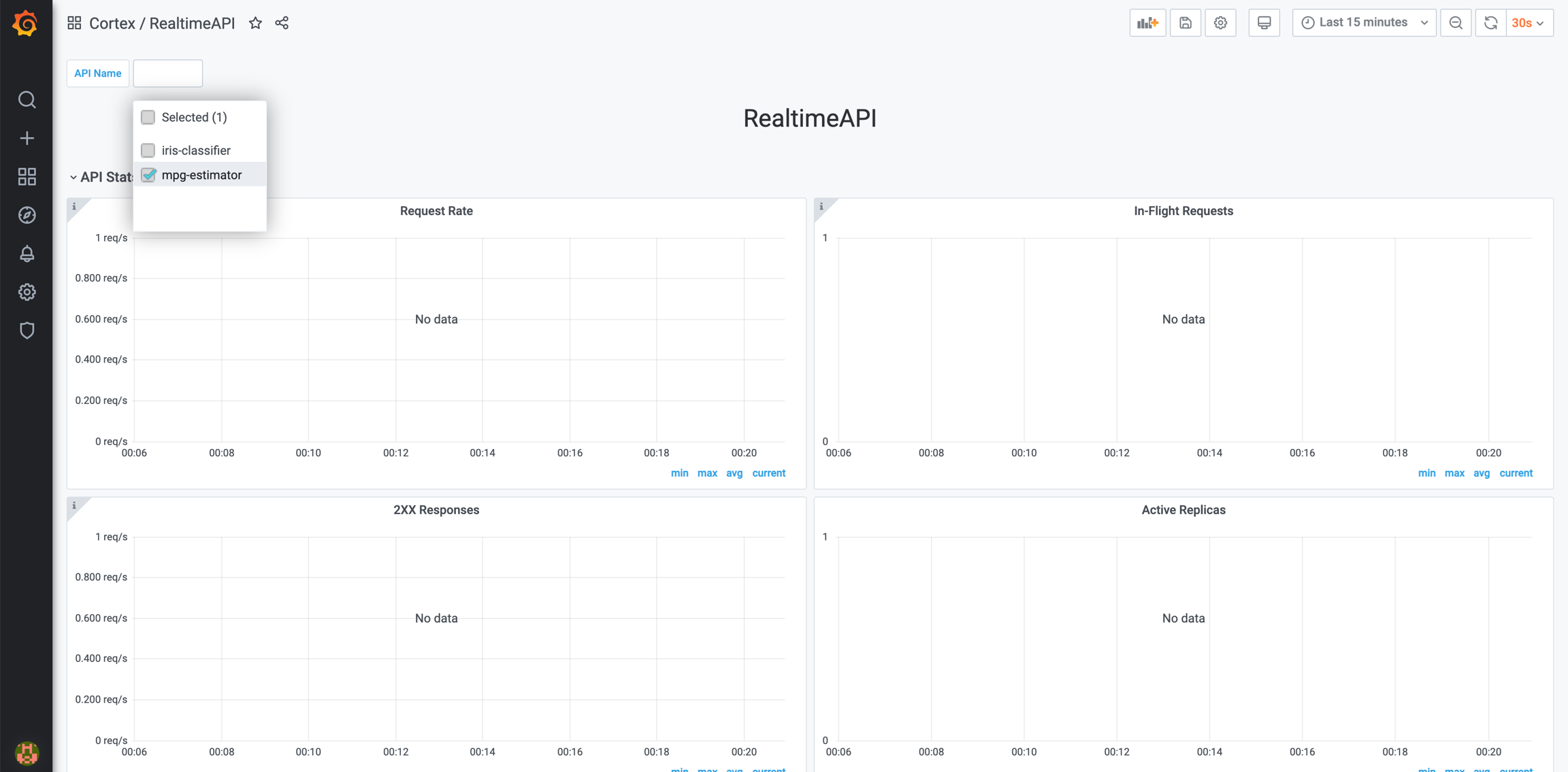Click the Request Rate panel title
Image resolution: width=1568 pixels, height=772 pixels.
(x=436, y=211)
